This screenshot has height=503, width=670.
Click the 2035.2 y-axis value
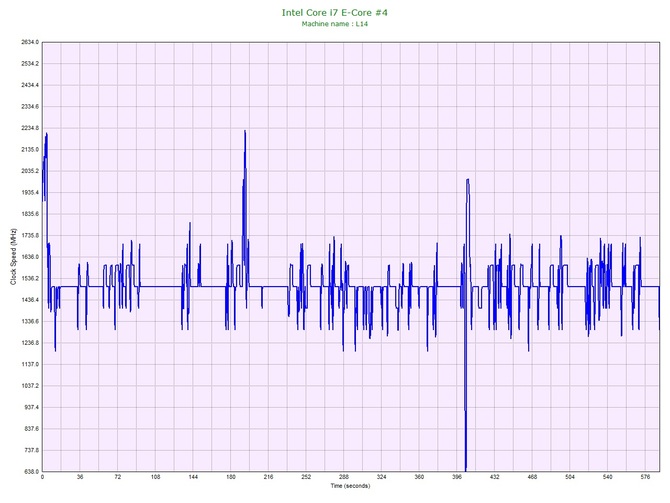tap(30, 171)
